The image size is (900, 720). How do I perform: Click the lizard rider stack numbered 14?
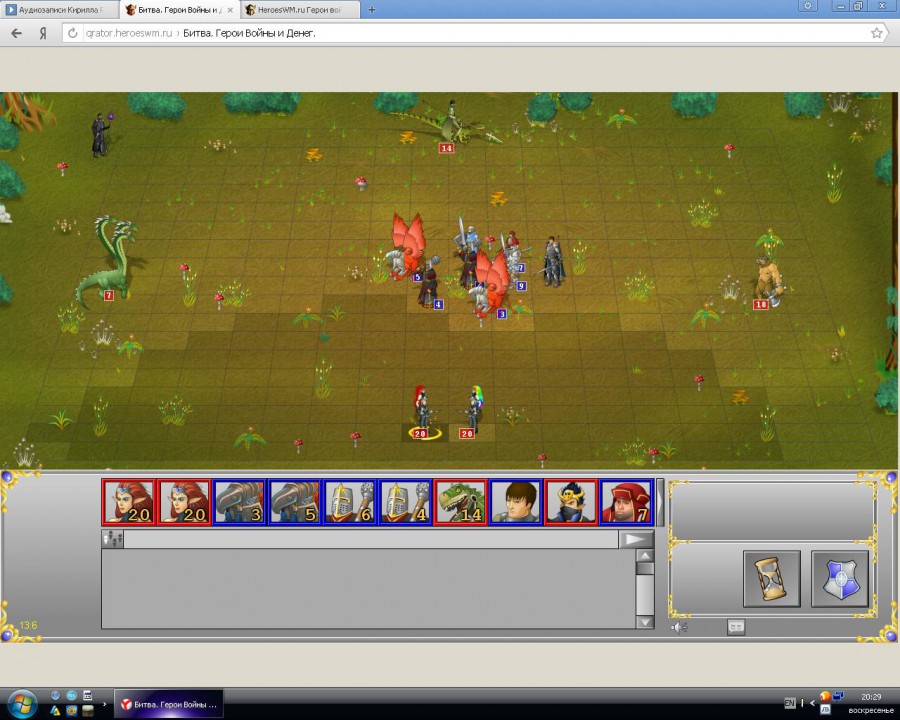[451, 125]
